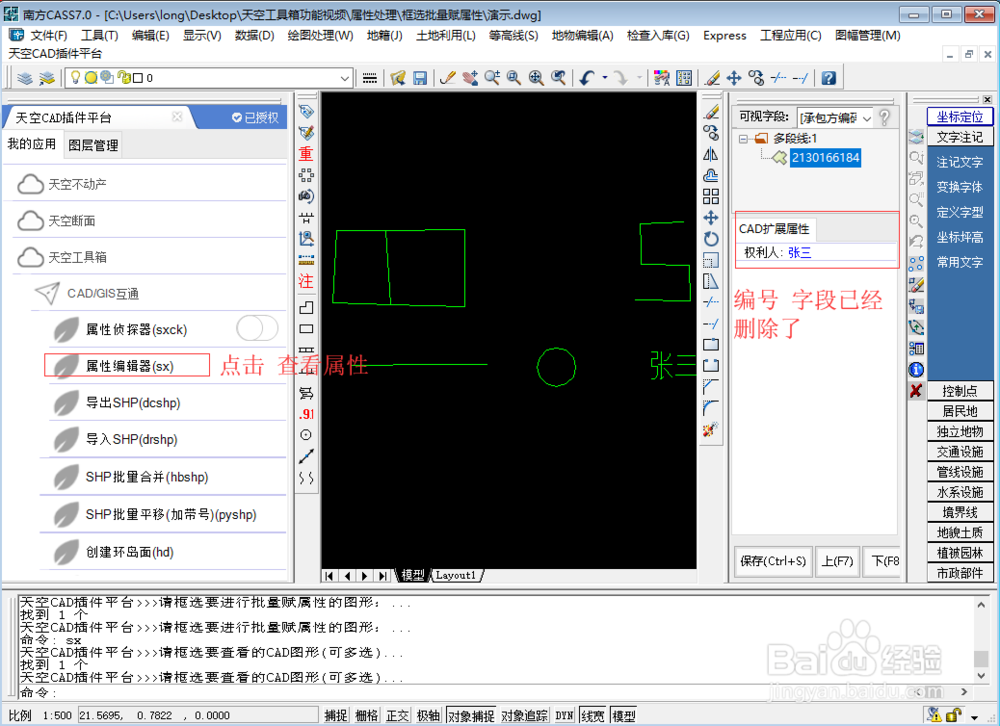The width and height of the screenshot is (1000, 726).
Task: Toggle 栅格 grid in status bar
Action: click(x=366, y=716)
